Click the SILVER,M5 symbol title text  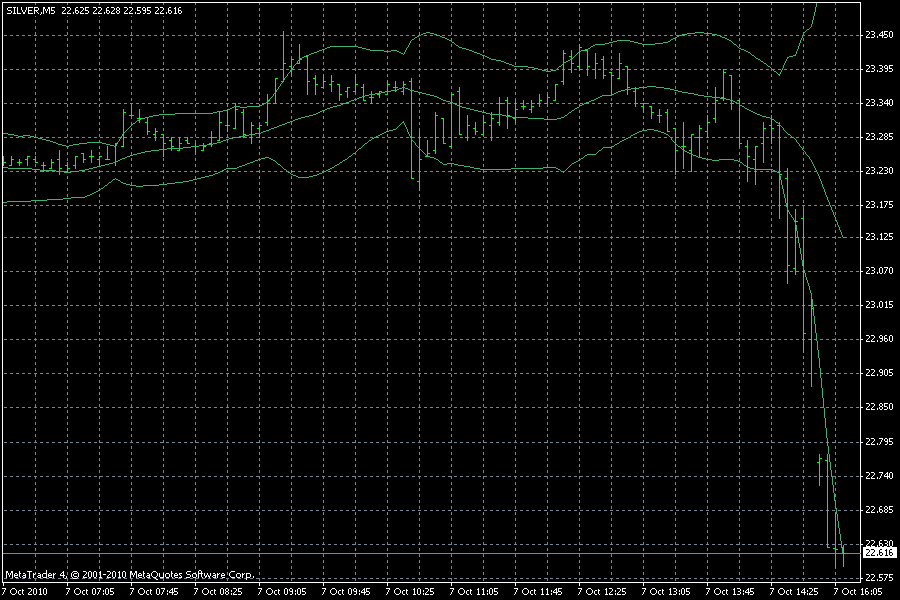31,10
